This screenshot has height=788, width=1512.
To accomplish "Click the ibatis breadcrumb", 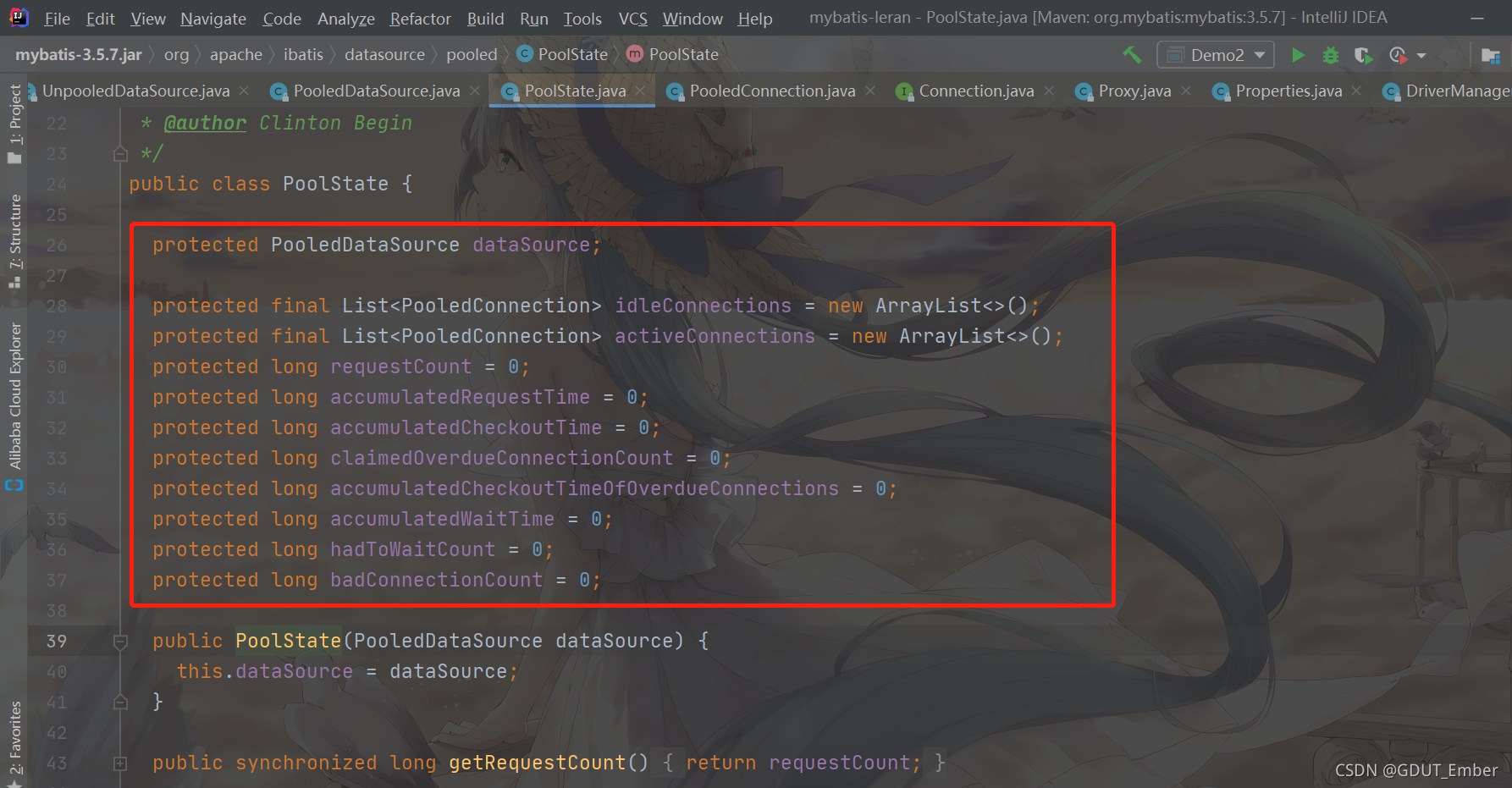I will 303,55.
